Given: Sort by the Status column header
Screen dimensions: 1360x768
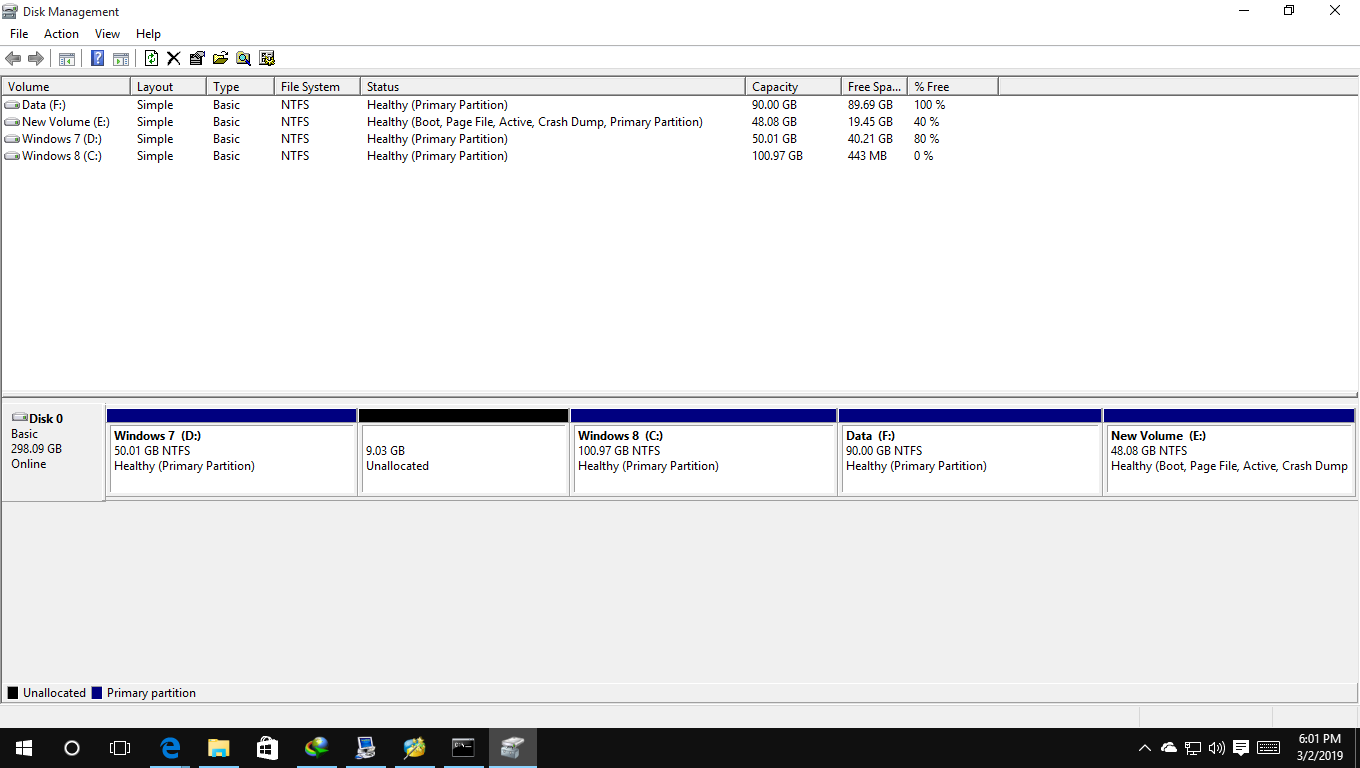Looking at the screenshot, I should tap(553, 87).
